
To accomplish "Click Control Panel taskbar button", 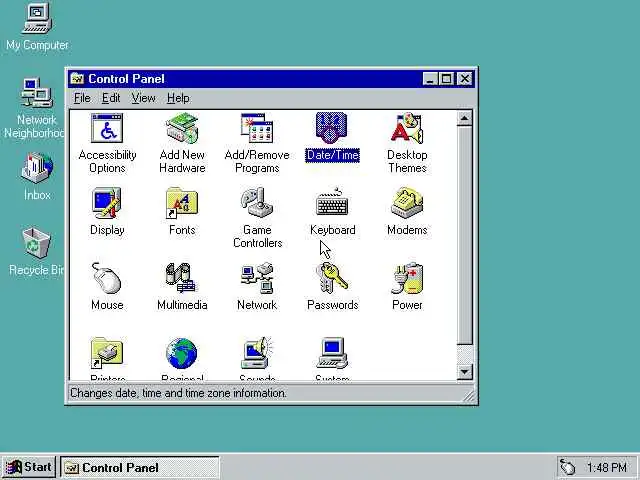I will (x=140, y=467).
